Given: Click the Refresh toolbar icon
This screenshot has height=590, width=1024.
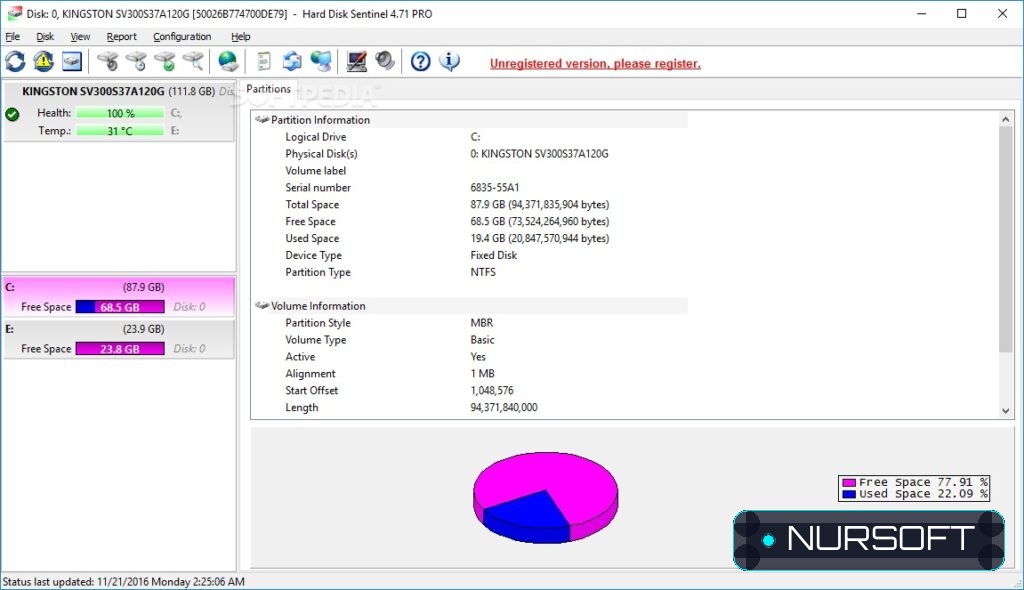Looking at the screenshot, I should [x=16, y=62].
